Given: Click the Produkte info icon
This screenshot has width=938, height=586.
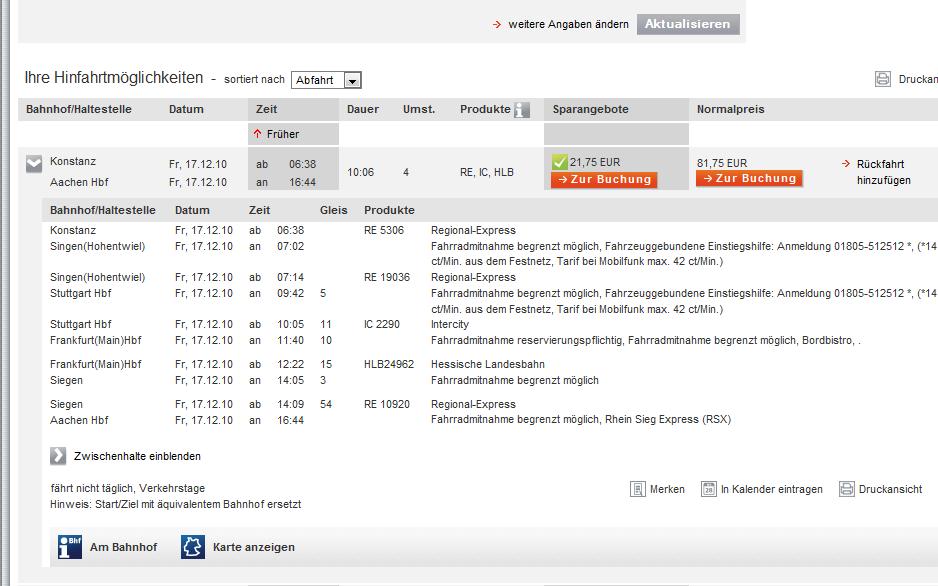Looking at the screenshot, I should (x=521, y=110).
